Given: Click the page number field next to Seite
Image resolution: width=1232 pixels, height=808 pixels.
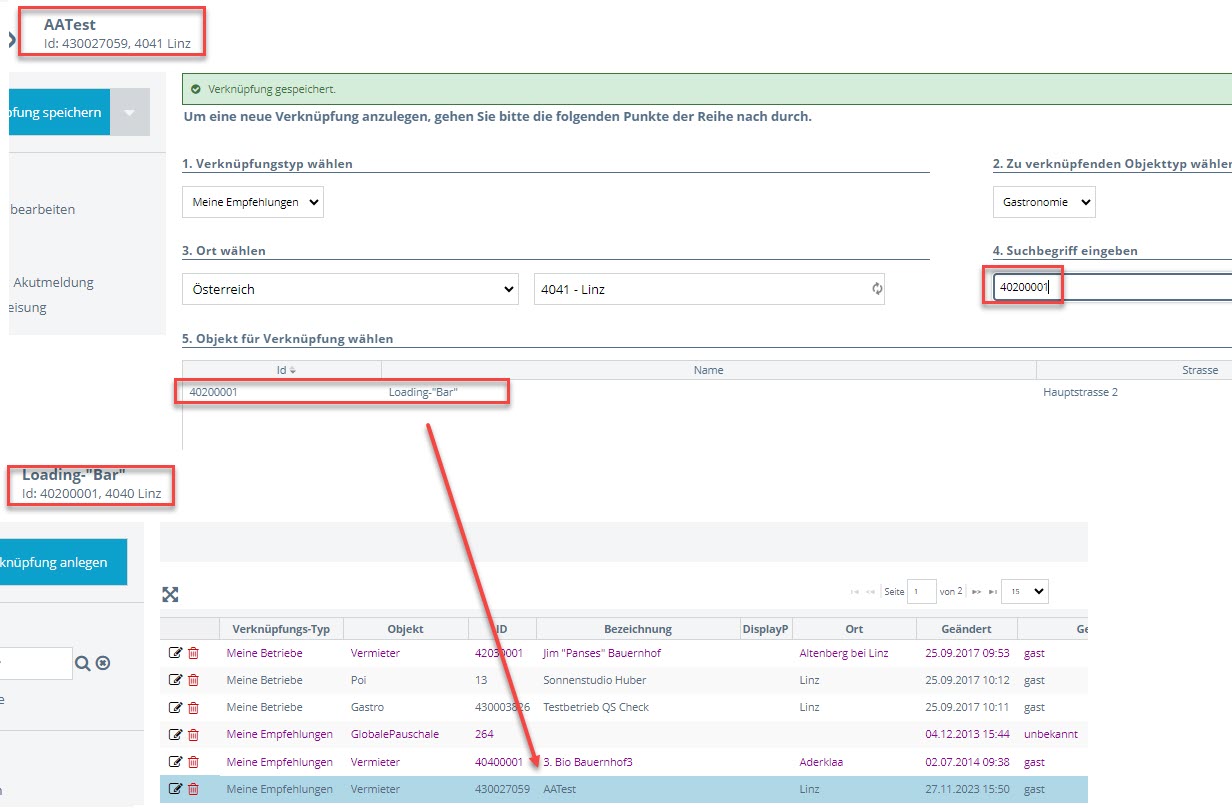Looking at the screenshot, I should (x=922, y=591).
